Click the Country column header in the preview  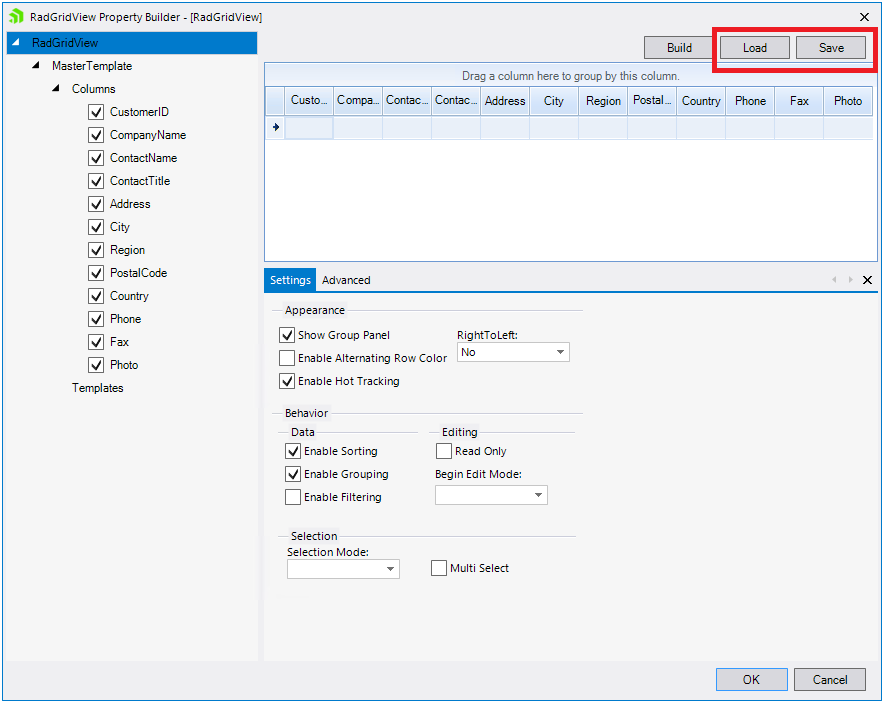[x=700, y=100]
